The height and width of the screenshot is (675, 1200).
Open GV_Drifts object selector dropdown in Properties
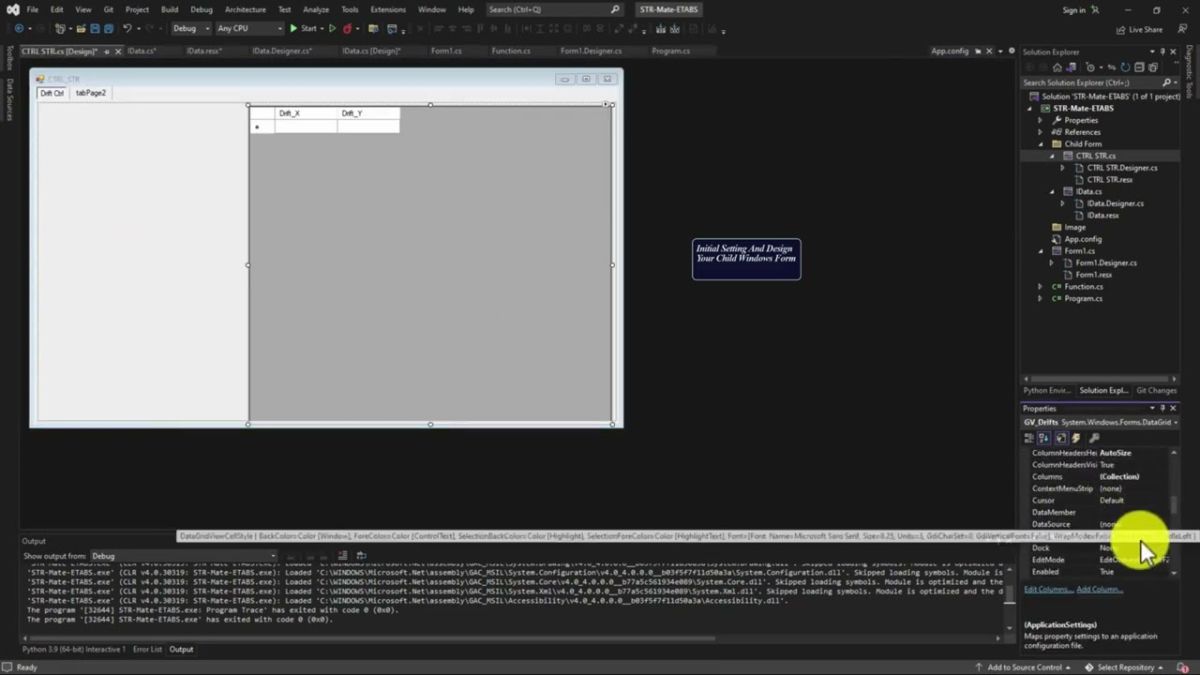pos(1175,422)
